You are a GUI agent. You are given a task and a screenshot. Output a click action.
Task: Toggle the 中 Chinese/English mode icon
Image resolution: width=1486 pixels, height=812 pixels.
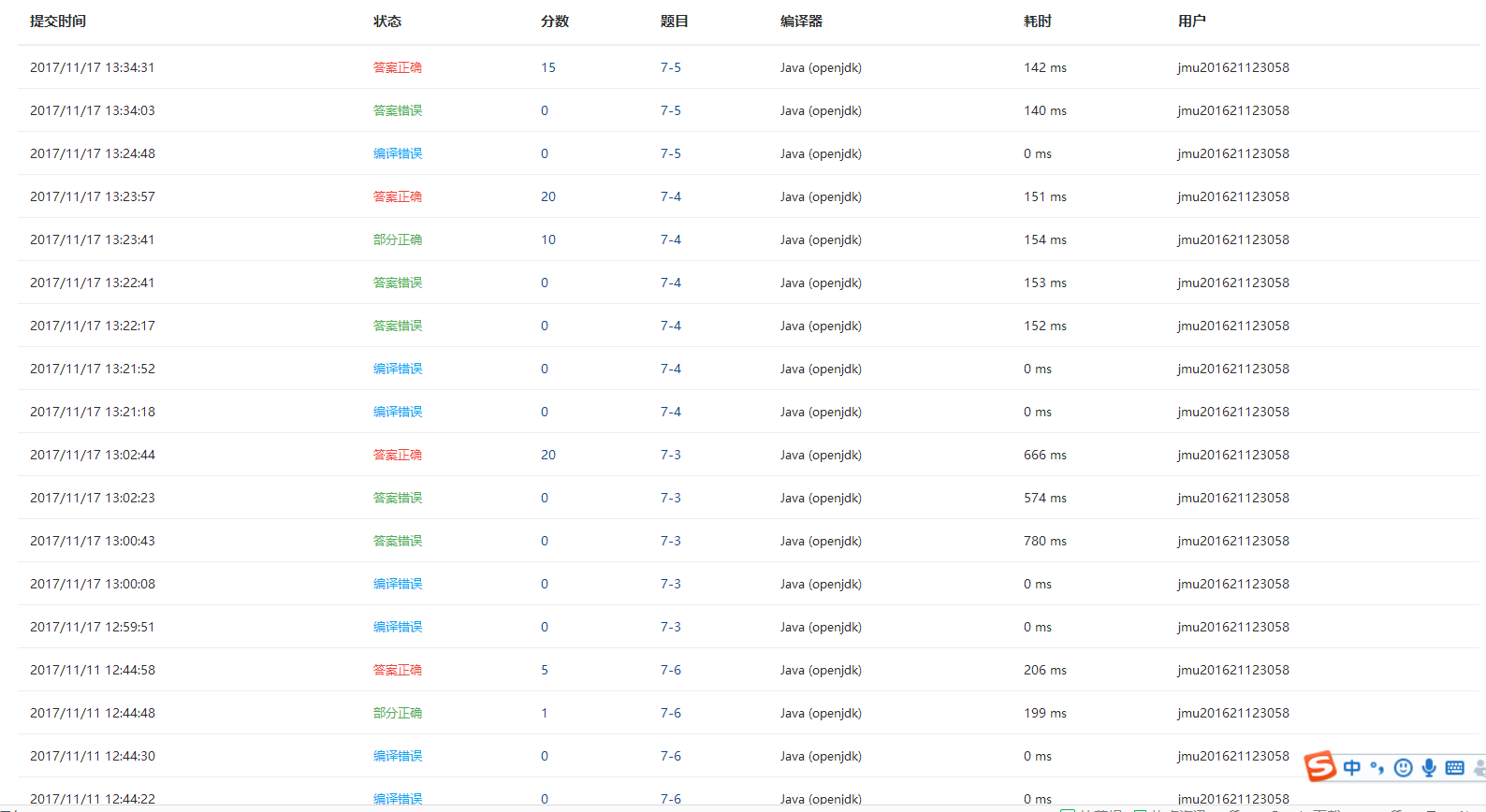(1352, 768)
